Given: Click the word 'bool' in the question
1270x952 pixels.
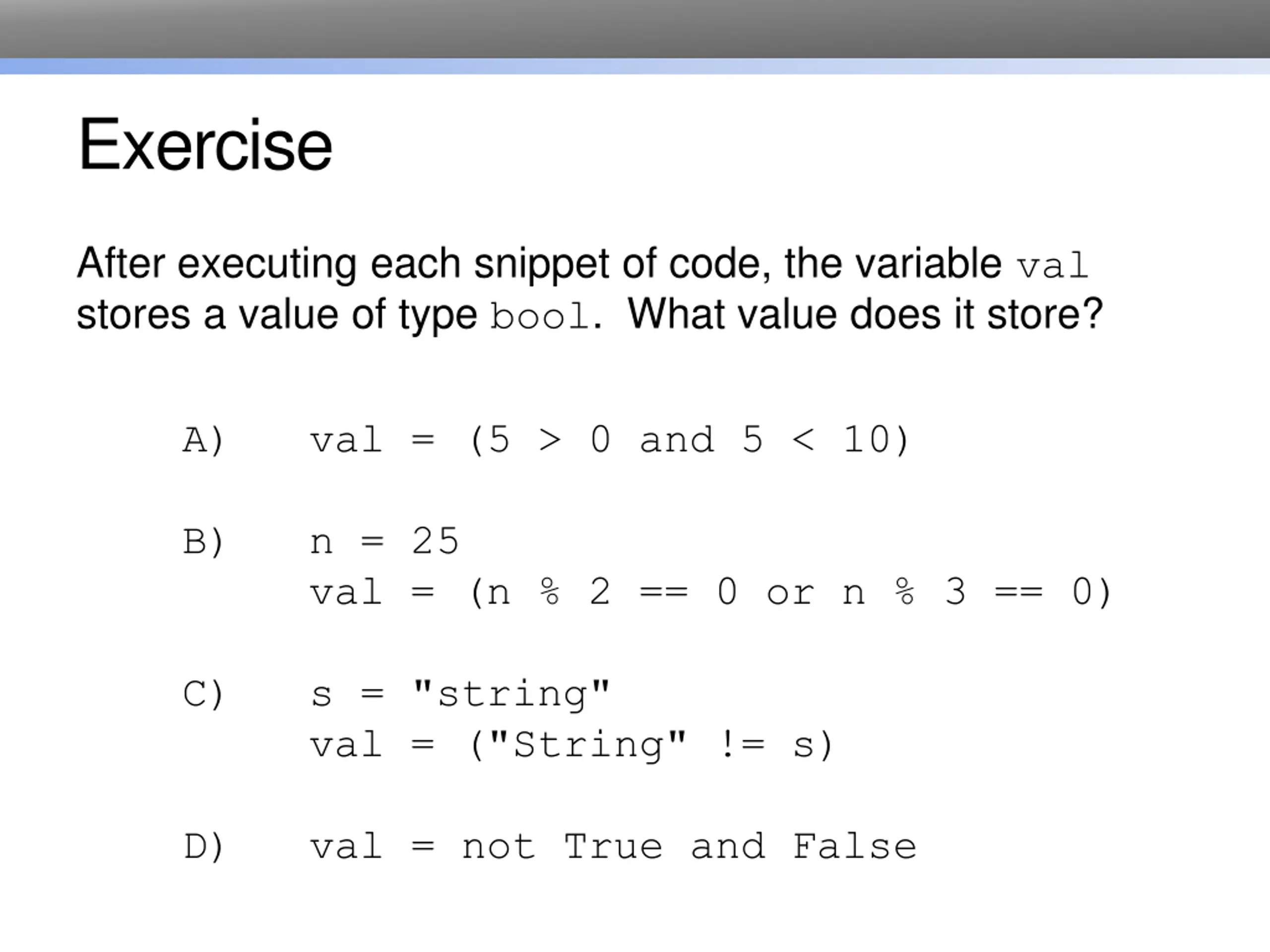Looking at the screenshot, I should tap(540, 316).
